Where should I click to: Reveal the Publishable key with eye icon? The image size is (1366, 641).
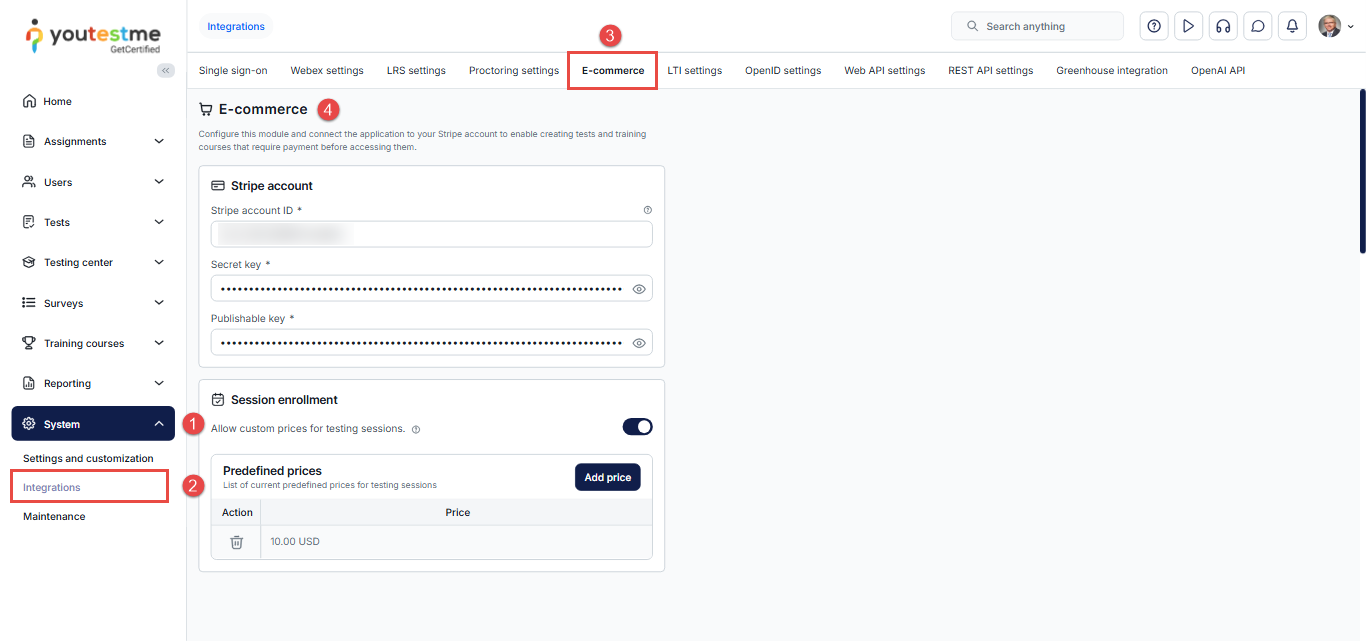[x=640, y=343]
